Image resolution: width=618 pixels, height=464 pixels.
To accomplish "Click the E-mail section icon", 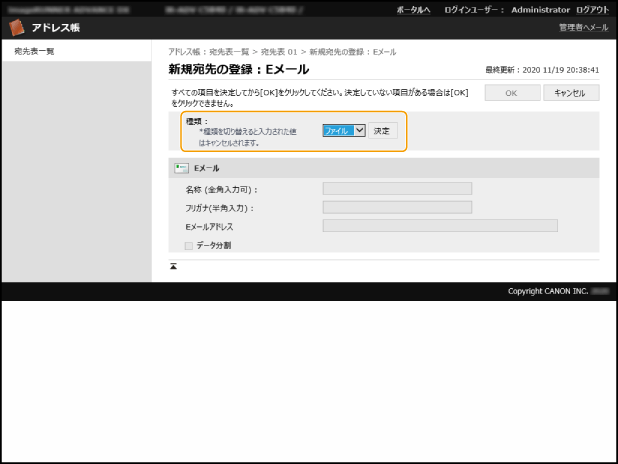I will coord(182,168).
